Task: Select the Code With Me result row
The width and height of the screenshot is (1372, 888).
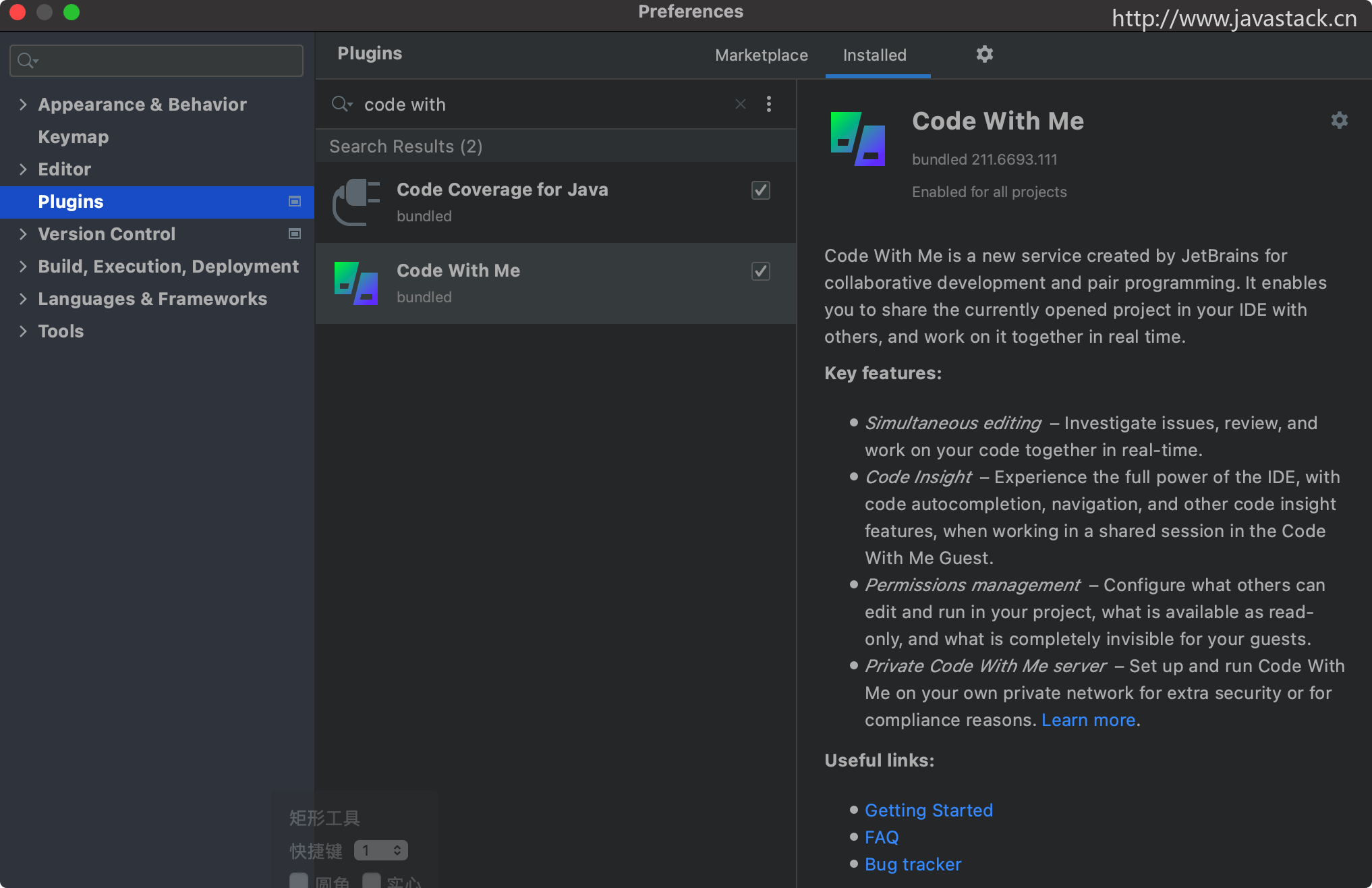Action: click(556, 283)
